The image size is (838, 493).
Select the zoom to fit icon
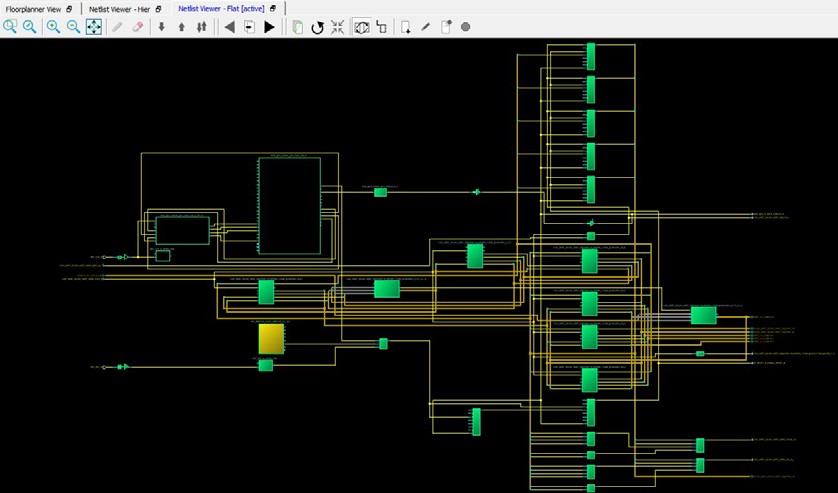93,27
